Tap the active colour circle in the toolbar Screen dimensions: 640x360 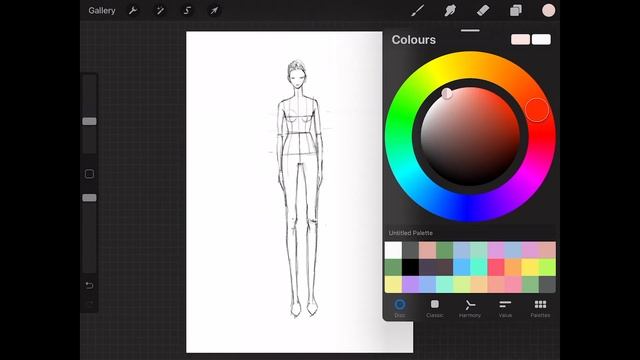pyautogui.click(x=548, y=11)
